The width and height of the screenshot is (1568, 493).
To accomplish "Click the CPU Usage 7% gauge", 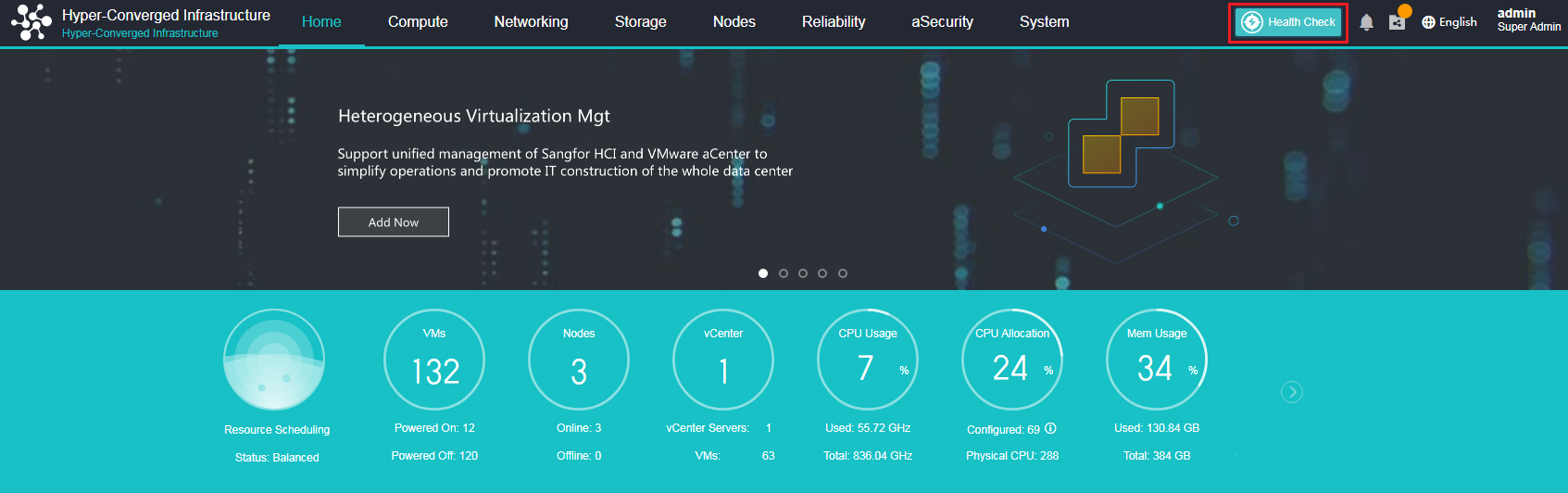I will click(868, 360).
